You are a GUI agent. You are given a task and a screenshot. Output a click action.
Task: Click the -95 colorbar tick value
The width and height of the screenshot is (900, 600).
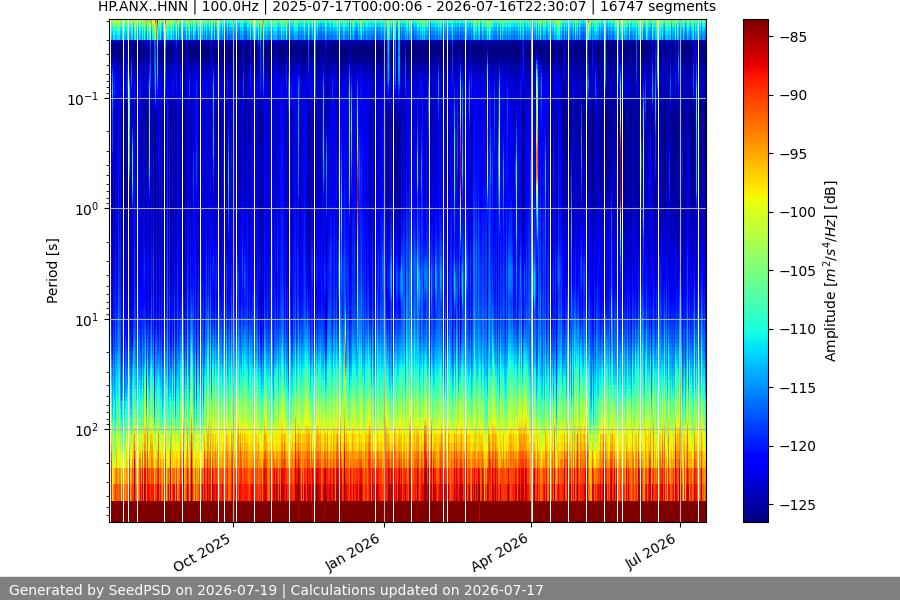coord(794,154)
